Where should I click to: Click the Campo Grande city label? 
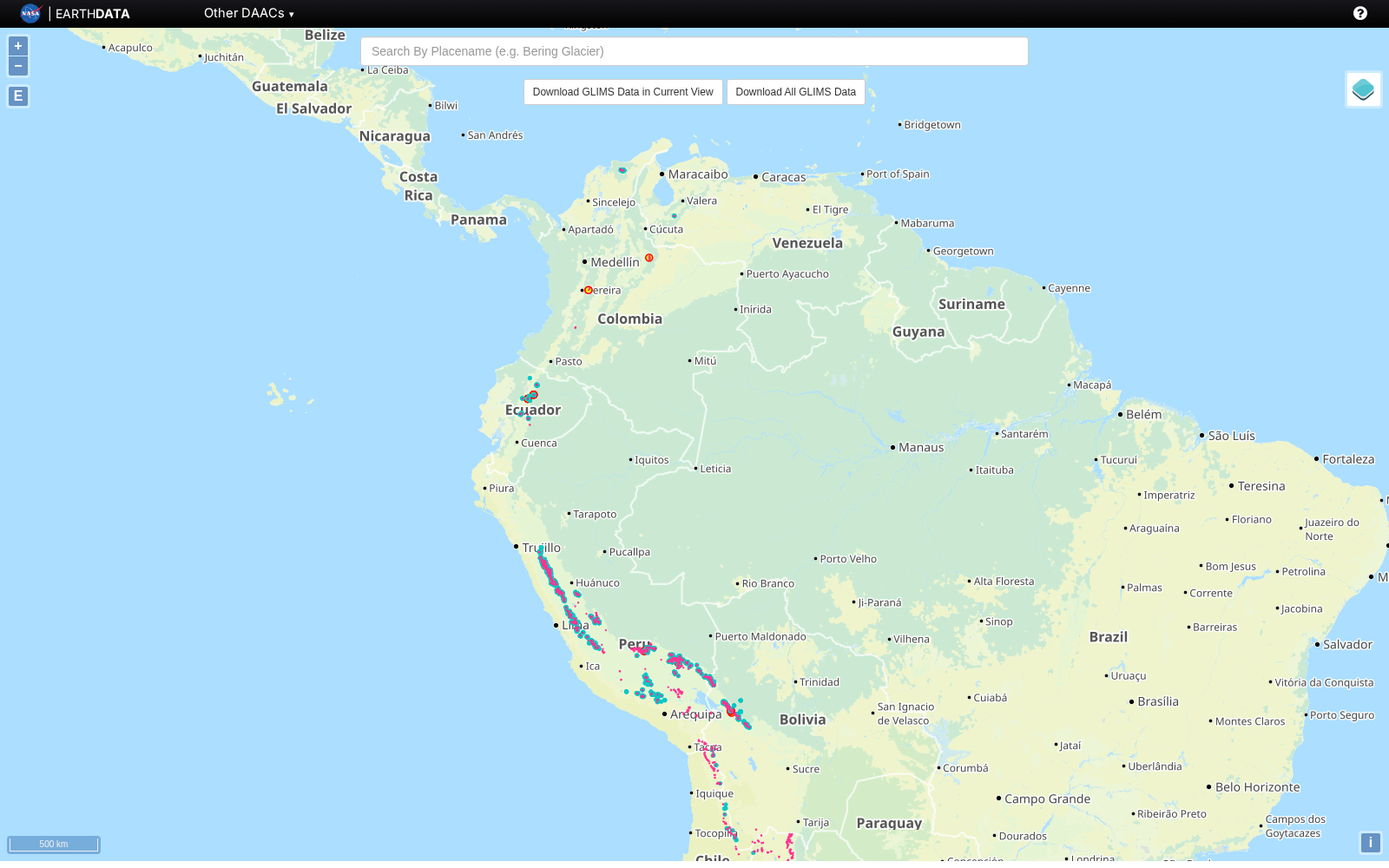click(1047, 799)
